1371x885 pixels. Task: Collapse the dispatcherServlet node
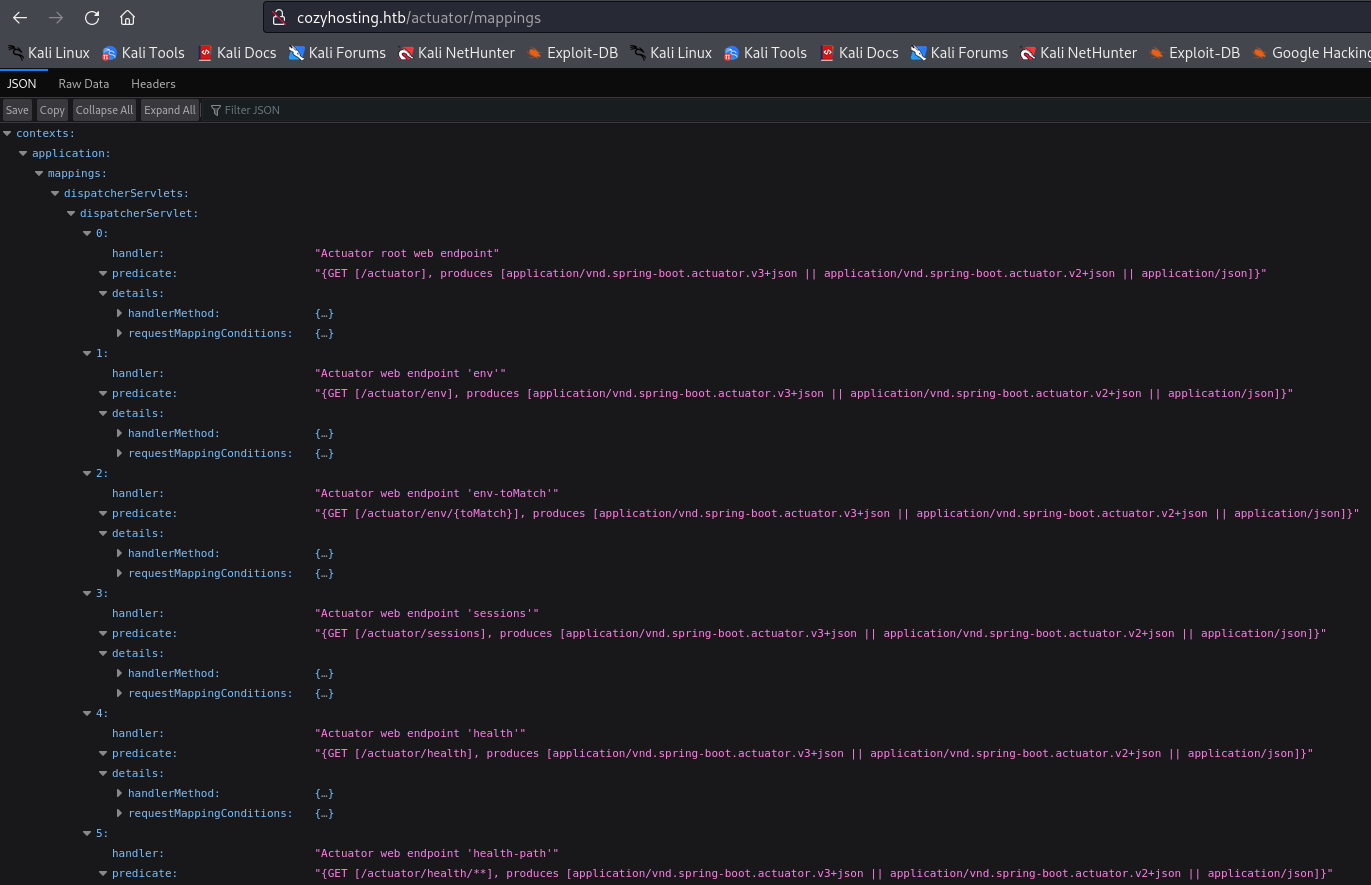pyautogui.click(x=72, y=213)
